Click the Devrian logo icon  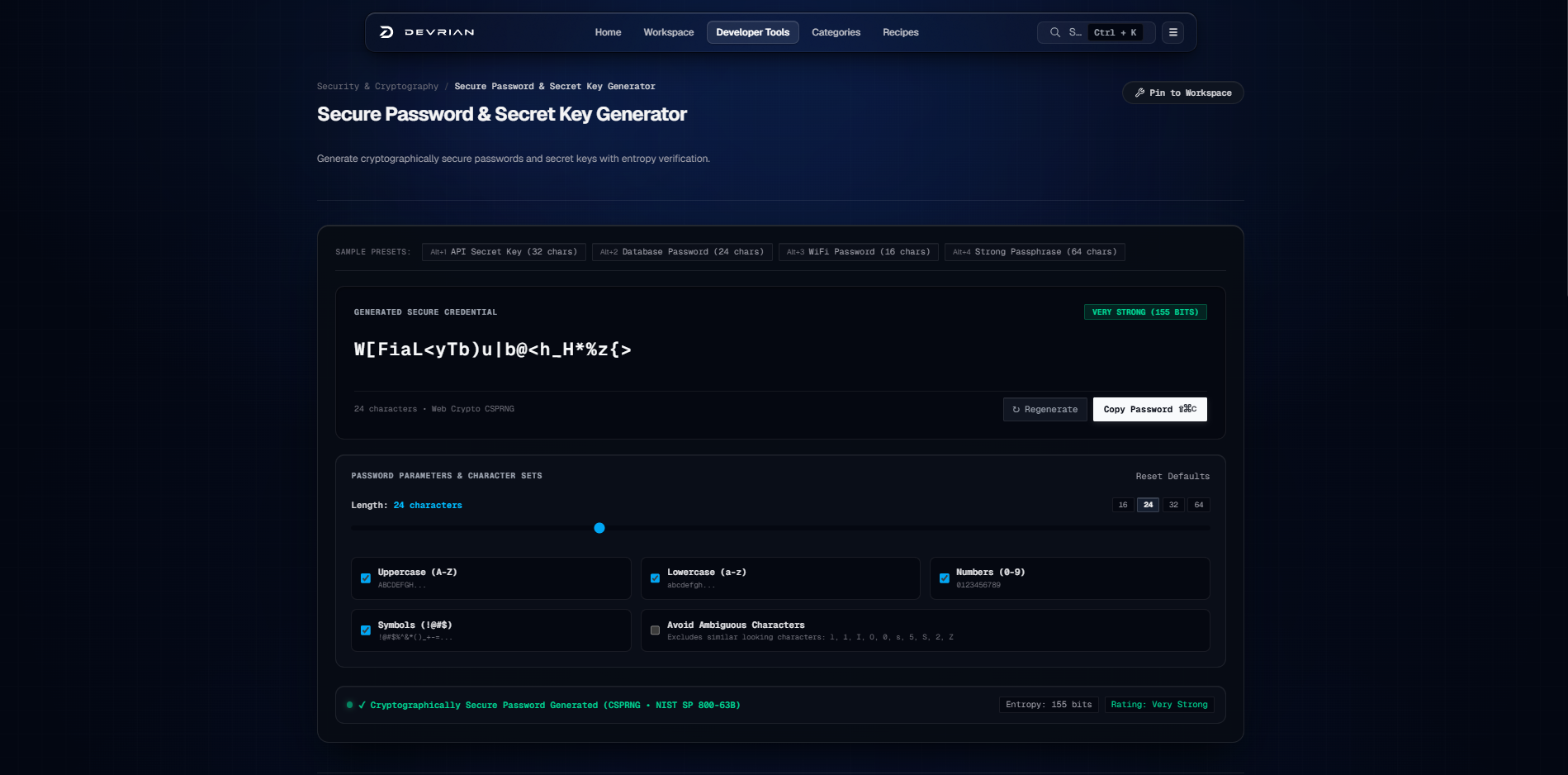(x=386, y=32)
